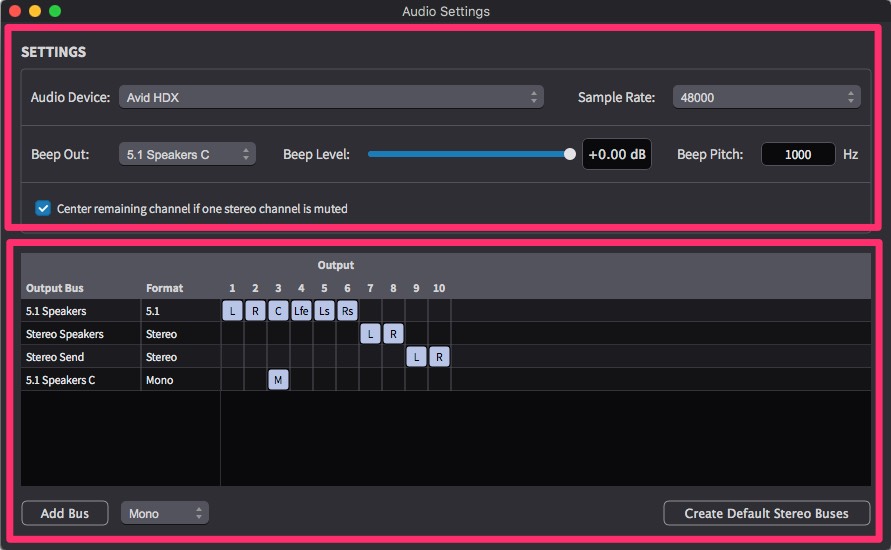
Task: Select the 5.1 Speakers C bus name
Action: [x=60, y=380]
